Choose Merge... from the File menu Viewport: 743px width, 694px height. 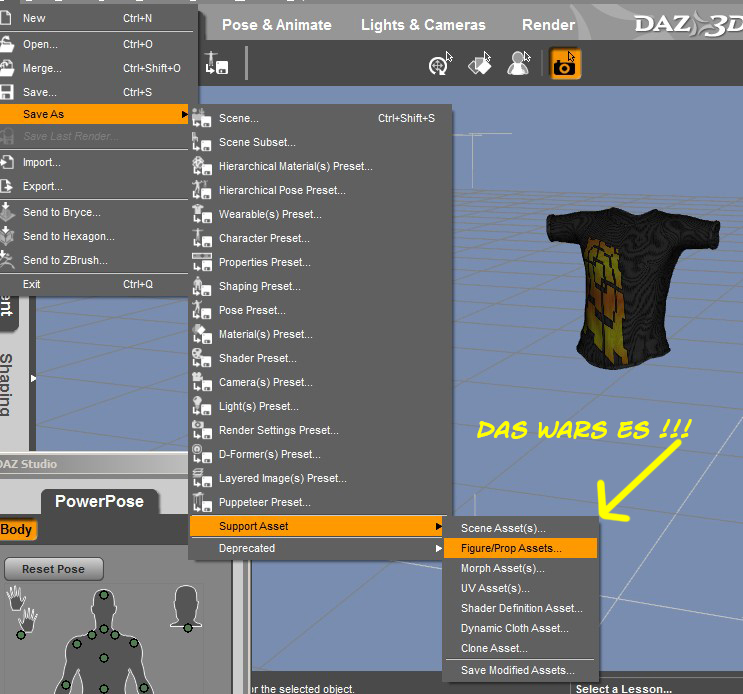tap(94, 68)
